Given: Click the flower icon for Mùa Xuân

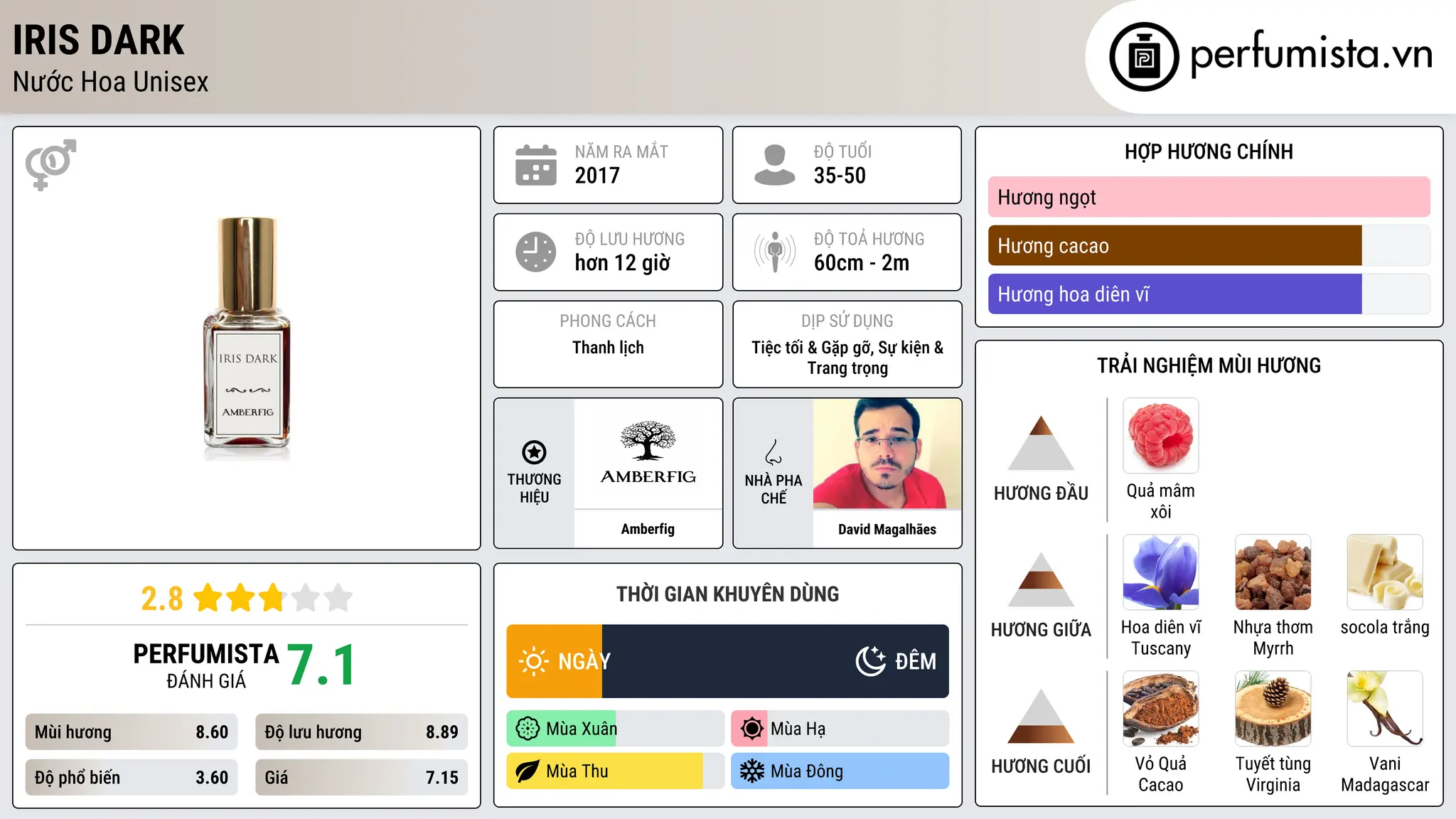Looking at the screenshot, I should [528, 729].
